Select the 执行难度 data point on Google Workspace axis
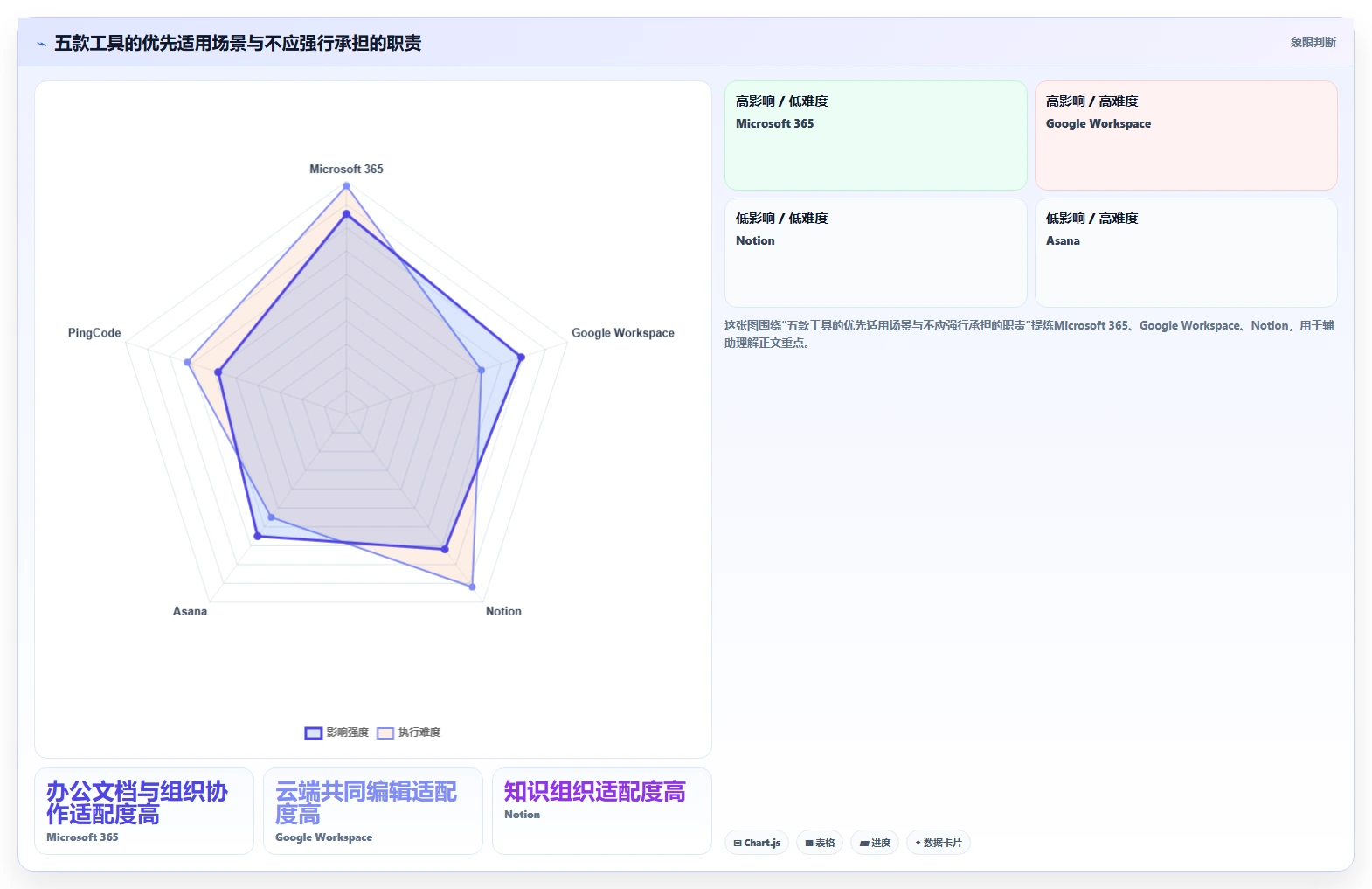This screenshot has width=1372, height=889. pos(482,370)
